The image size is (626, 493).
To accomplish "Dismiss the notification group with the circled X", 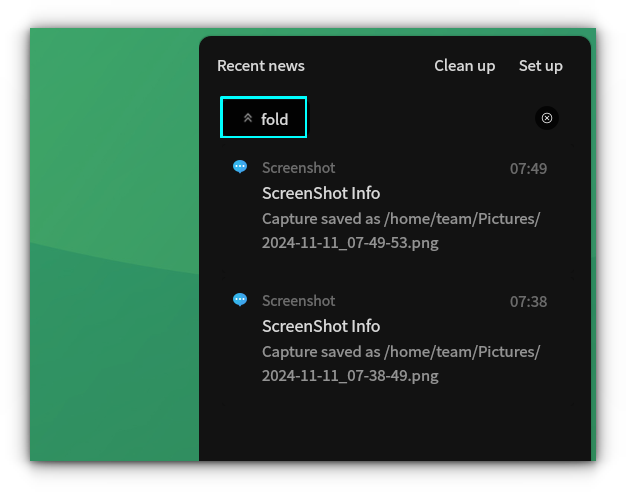I will [x=546, y=118].
